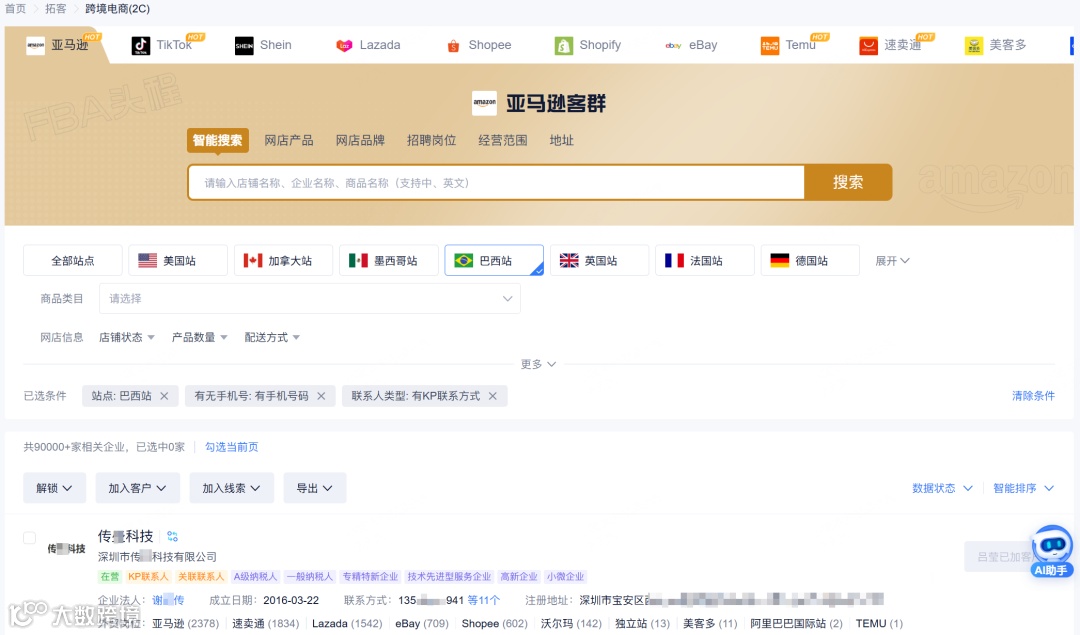The image size is (1080, 635).
Task: Expand more sites with 展开
Action: coord(892,261)
